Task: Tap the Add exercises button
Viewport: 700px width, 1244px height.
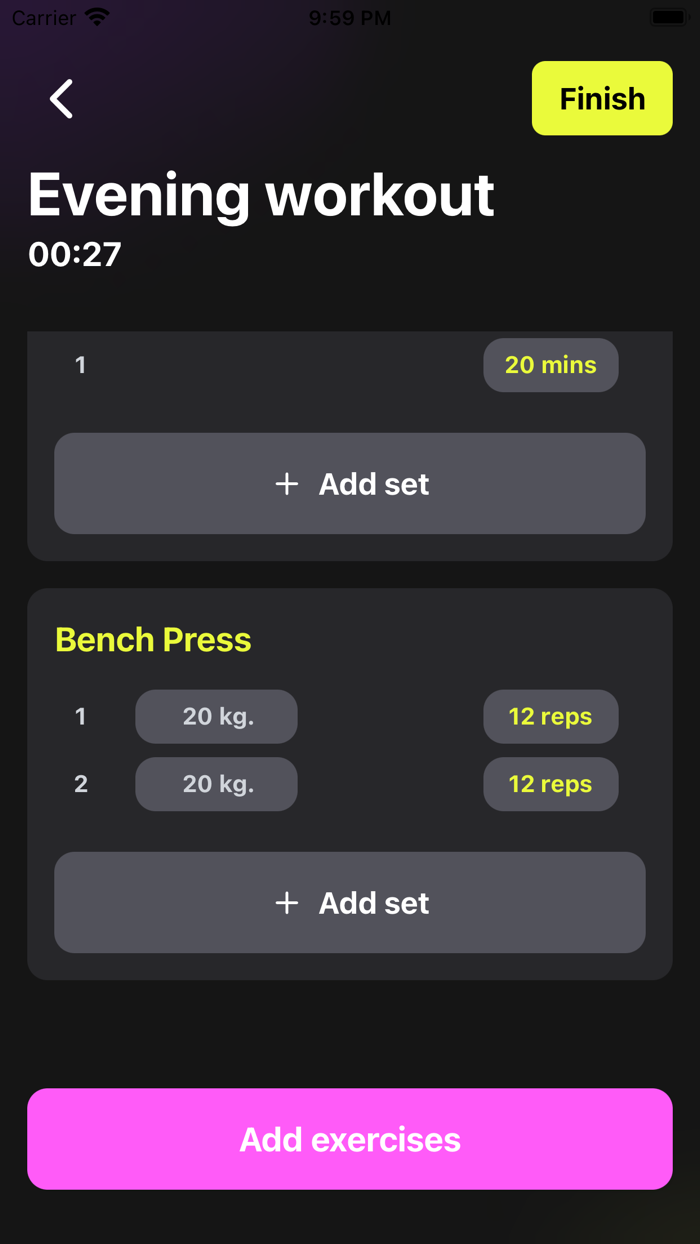Action: 350,1139
